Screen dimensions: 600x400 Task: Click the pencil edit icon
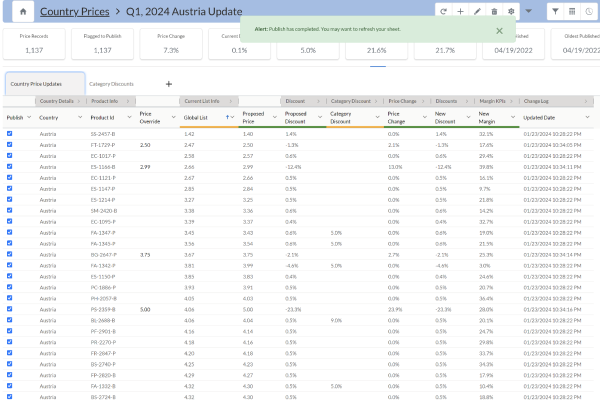(477, 11)
